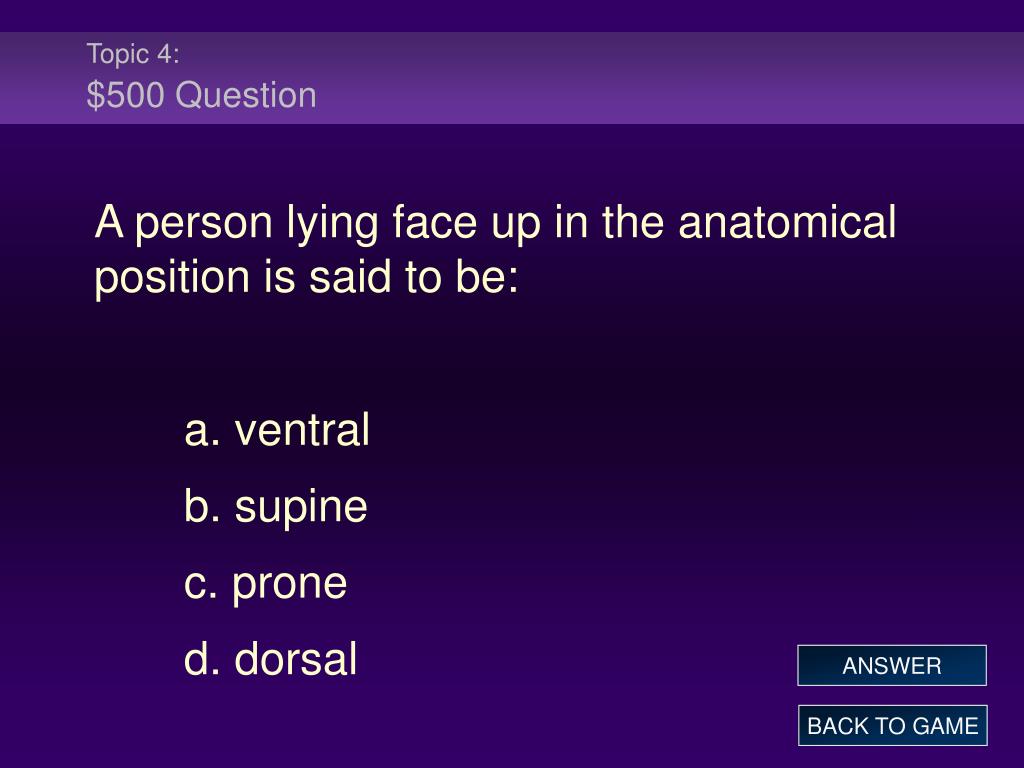Click the "Topic 4:" label
The image size is (1024, 768).
(133, 54)
